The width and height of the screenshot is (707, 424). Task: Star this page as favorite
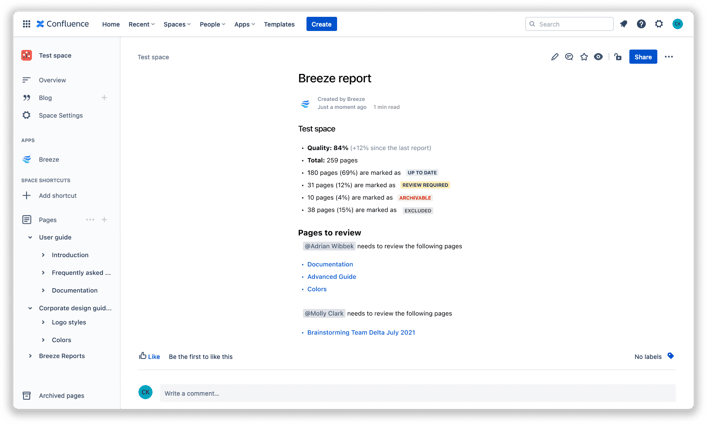pyautogui.click(x=584, y=57)
